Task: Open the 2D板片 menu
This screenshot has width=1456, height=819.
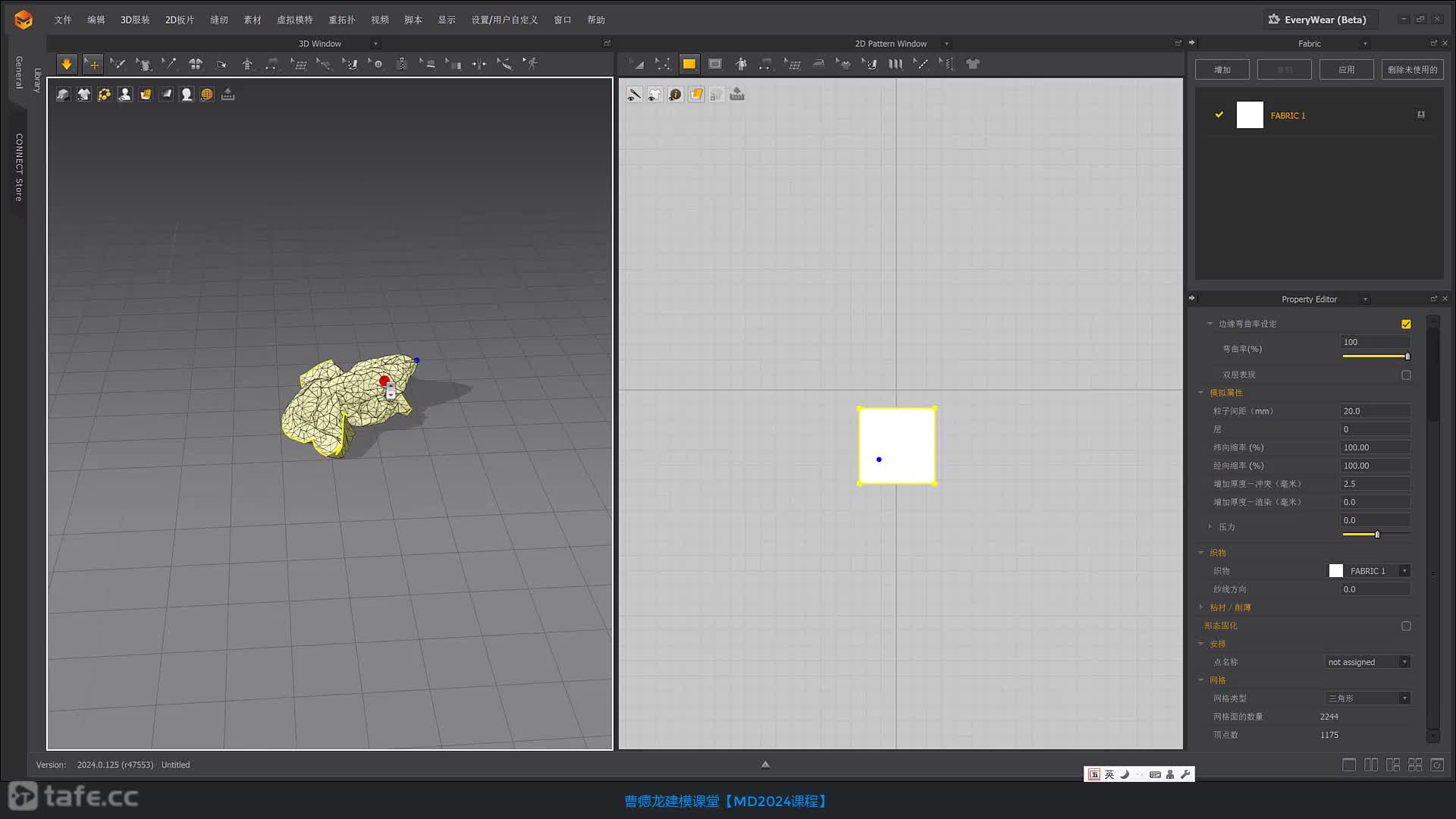Action: click(x=180, y=20)
